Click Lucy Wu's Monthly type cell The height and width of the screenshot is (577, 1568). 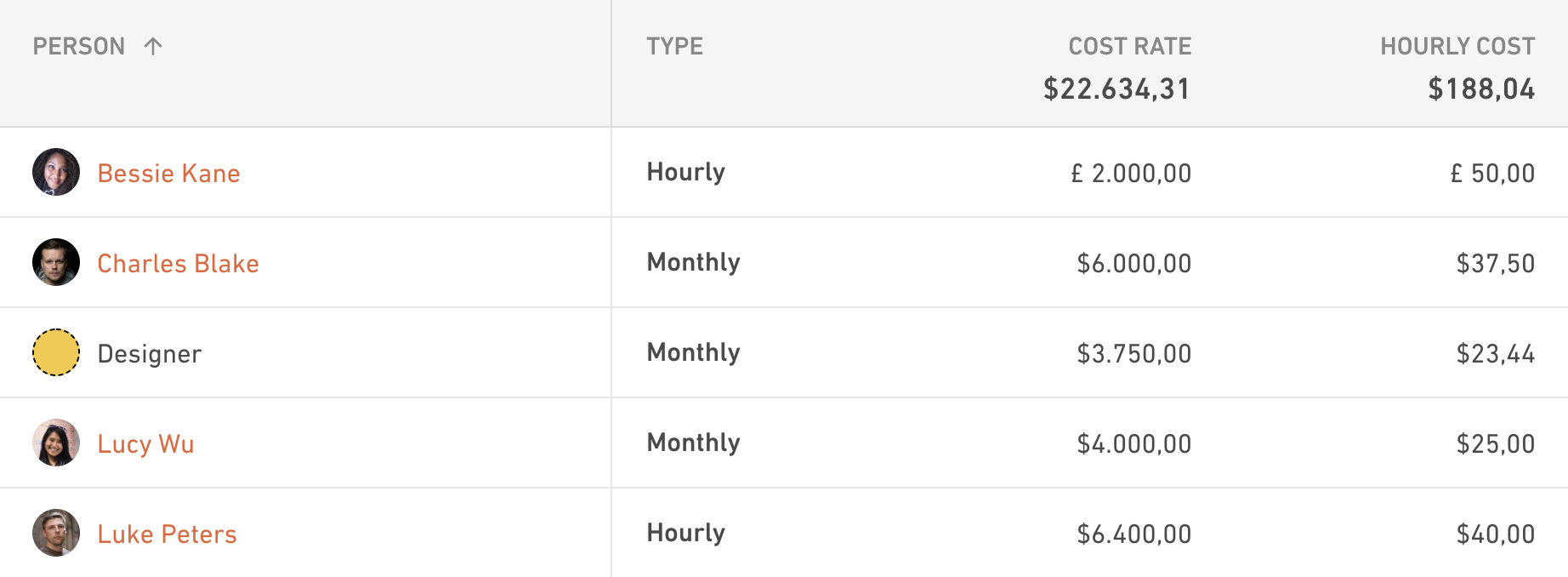tap(694, 443)
